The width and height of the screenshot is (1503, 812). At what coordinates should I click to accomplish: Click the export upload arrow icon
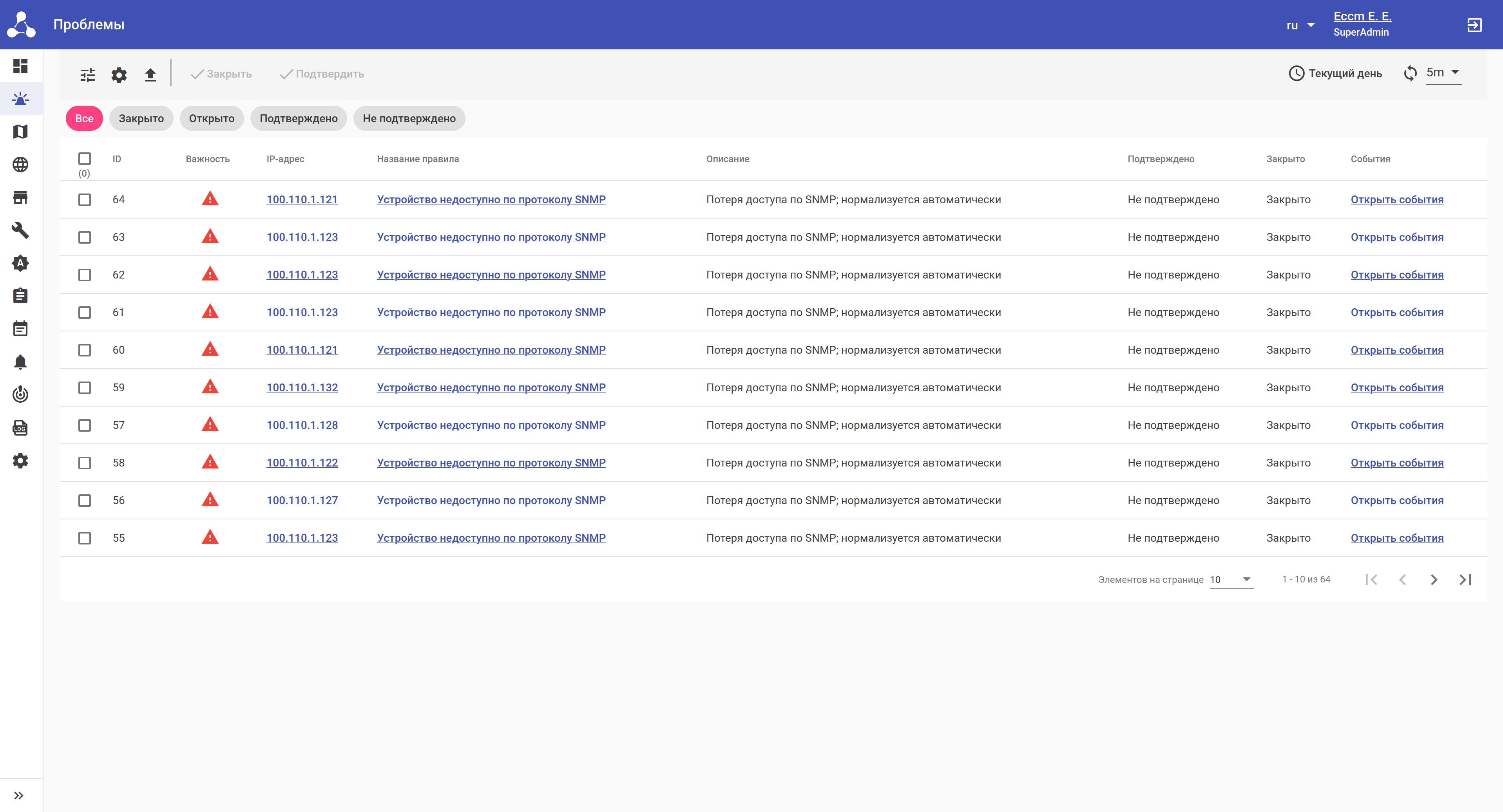click(150, 75)
